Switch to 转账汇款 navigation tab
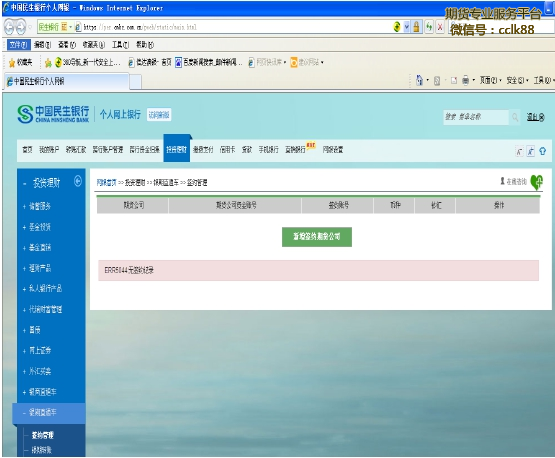Screen dimensions: 555x458 pos(76,150)
